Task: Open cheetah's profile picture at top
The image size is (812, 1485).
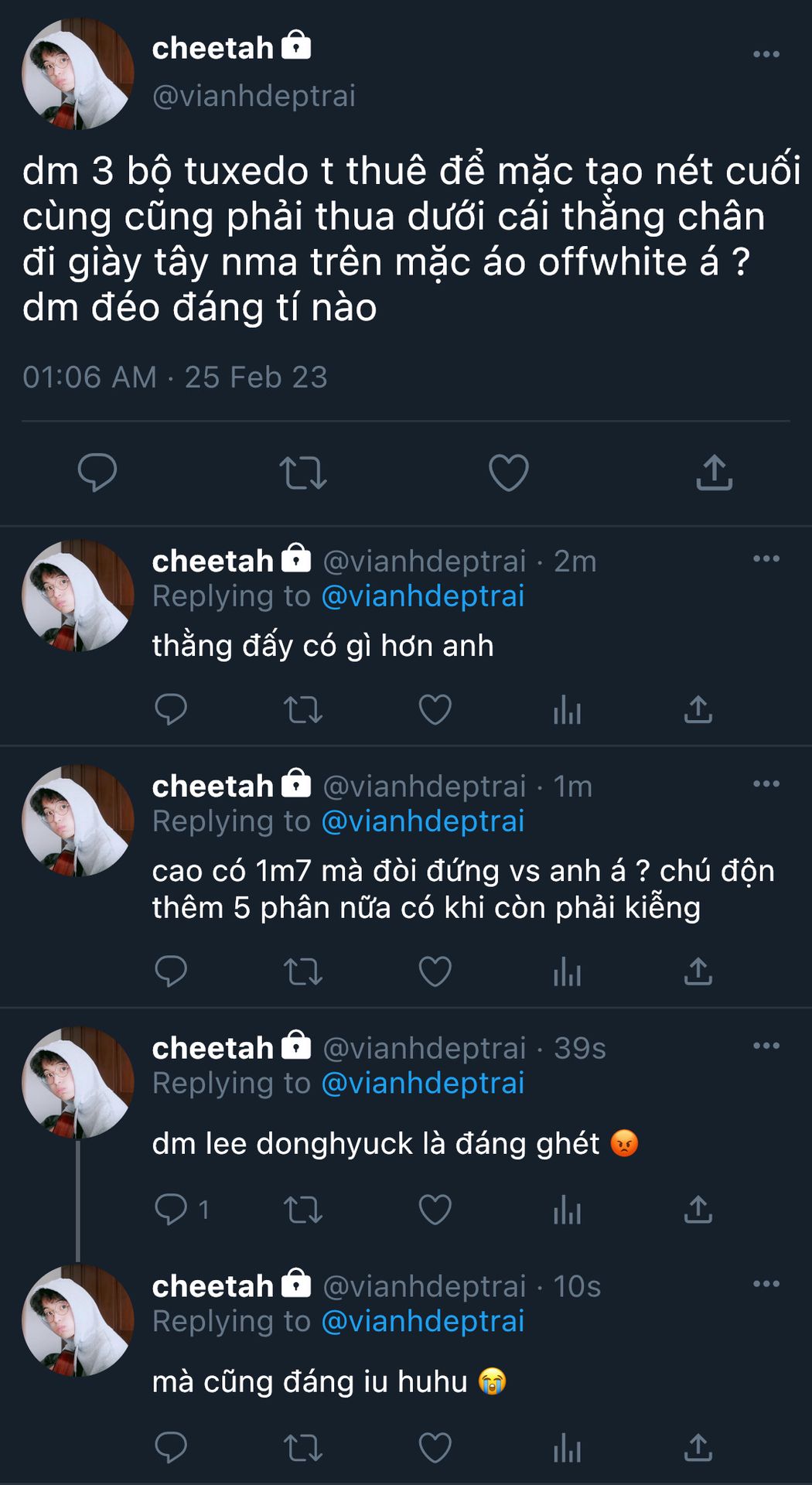Action: coord(77,74)
